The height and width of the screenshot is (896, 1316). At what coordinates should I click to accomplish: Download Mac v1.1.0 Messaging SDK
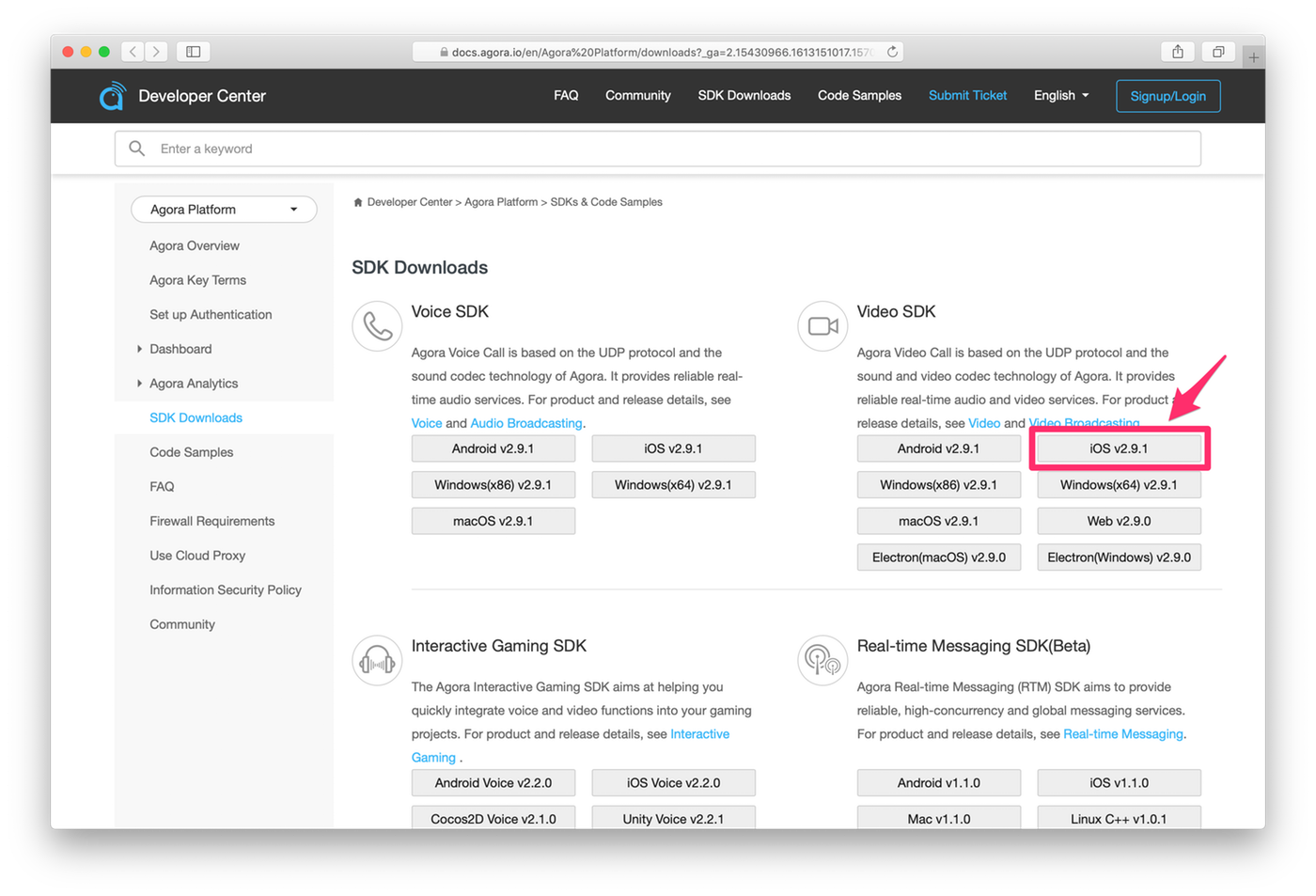tap(938, 818)
